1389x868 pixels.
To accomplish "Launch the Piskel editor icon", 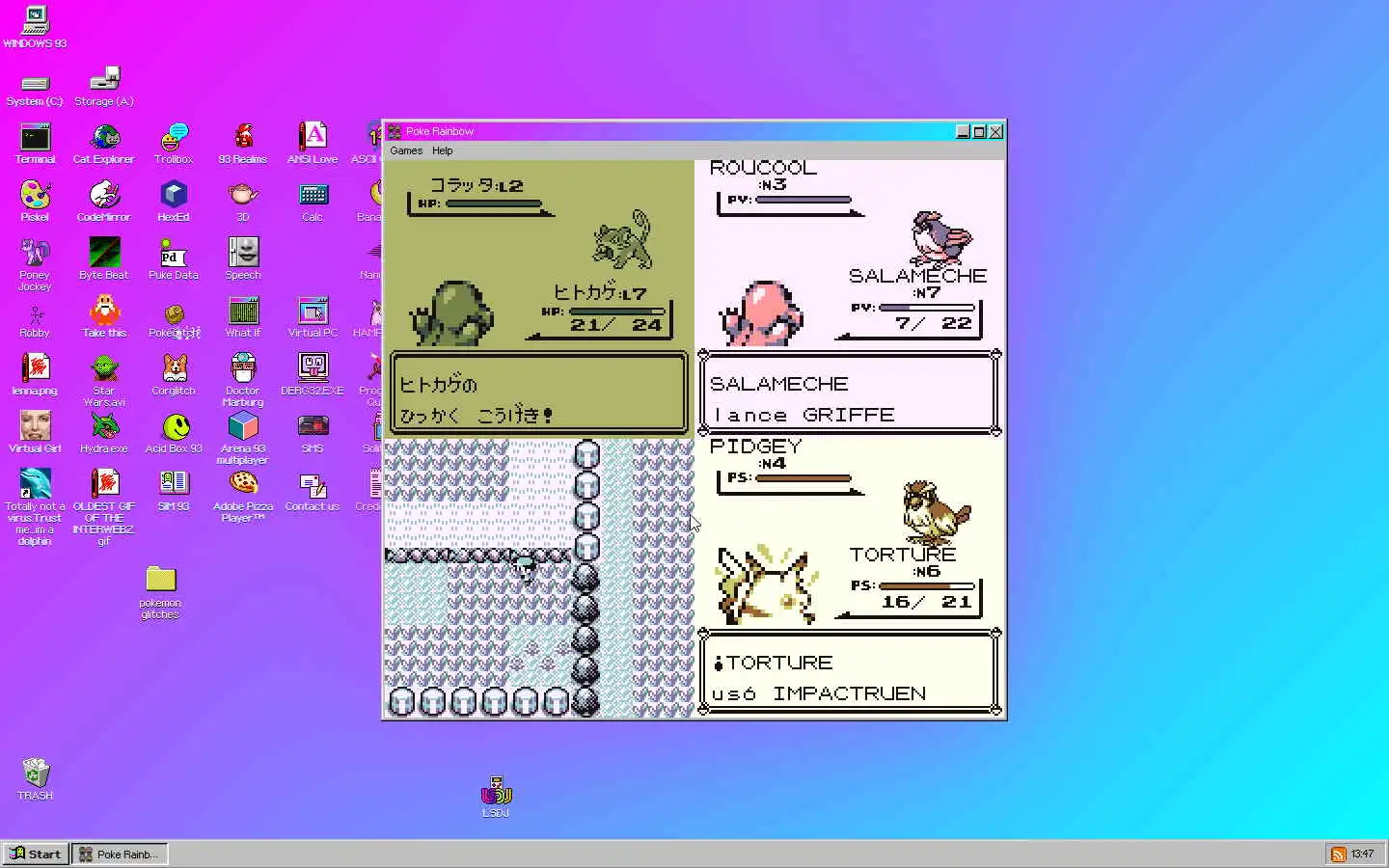I will pyautogui.click(x=35, y=203).
